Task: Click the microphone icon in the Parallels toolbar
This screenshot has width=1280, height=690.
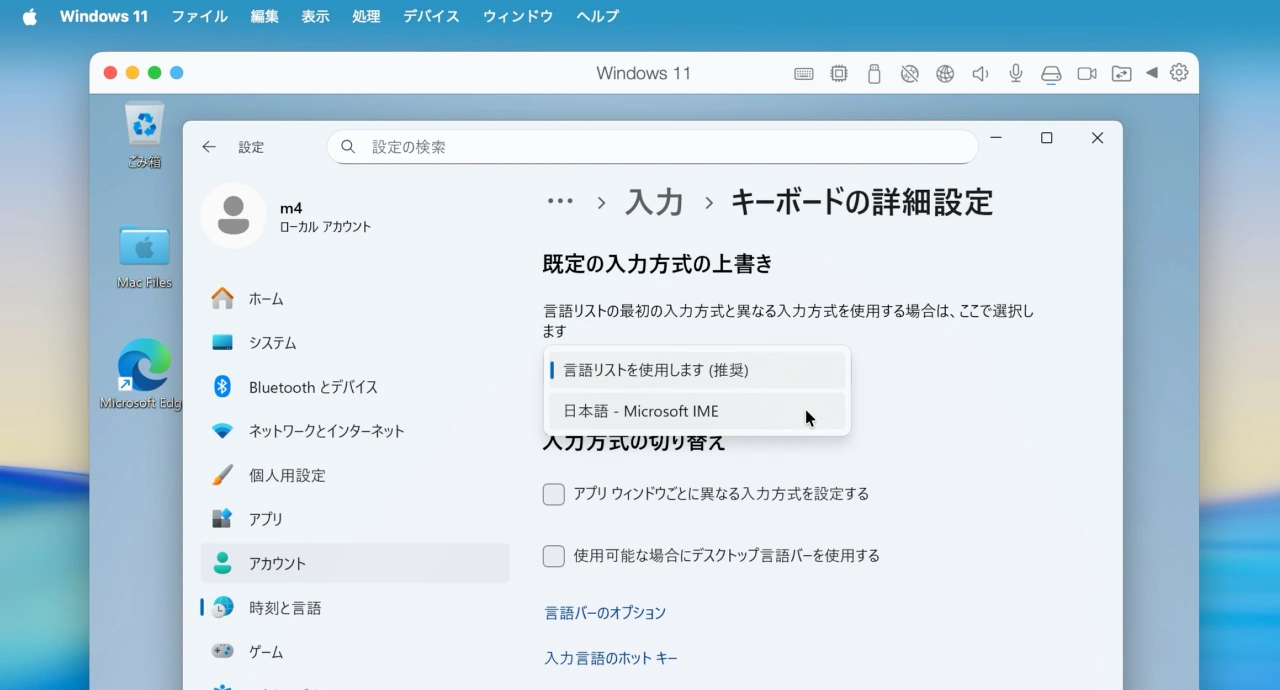Action: click(x=1015, y=73)
